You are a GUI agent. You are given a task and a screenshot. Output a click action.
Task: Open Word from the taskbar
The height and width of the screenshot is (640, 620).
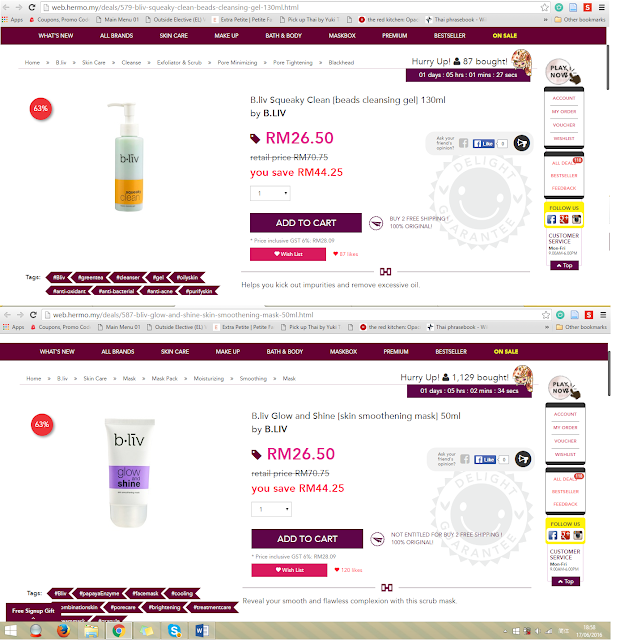coord(202,631)
